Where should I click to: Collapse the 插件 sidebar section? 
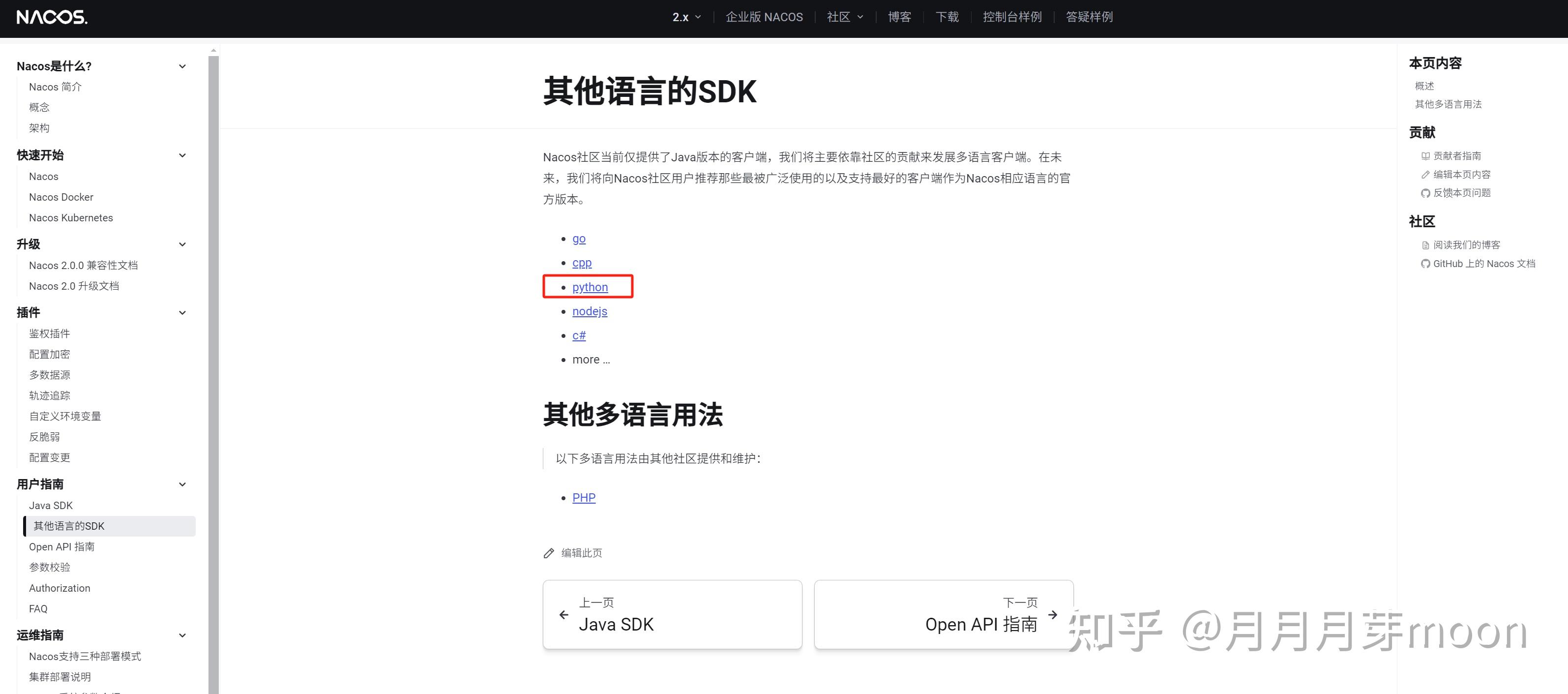coord(182,312)
